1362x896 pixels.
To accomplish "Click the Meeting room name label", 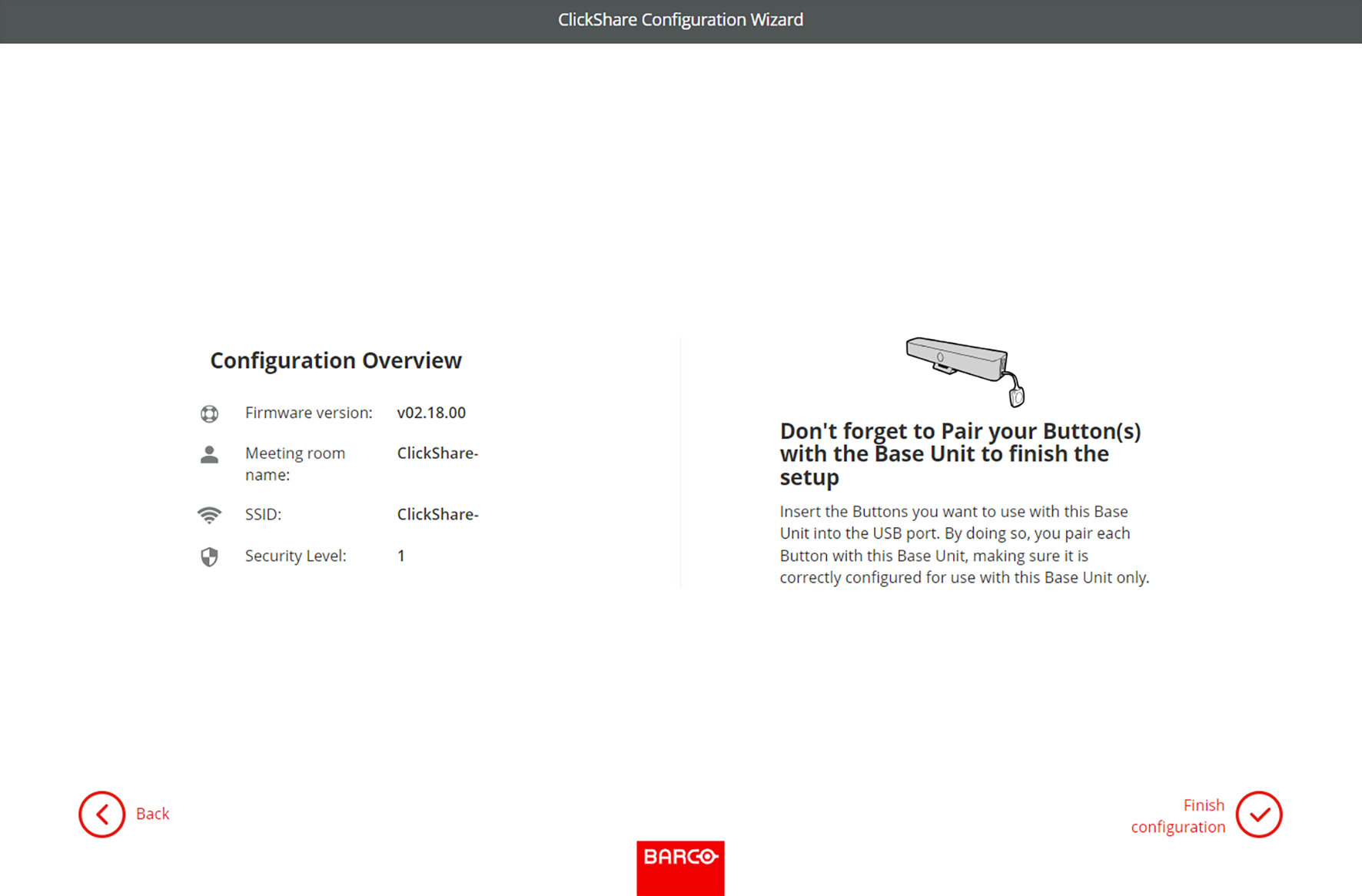I will (x=294, y=464).
